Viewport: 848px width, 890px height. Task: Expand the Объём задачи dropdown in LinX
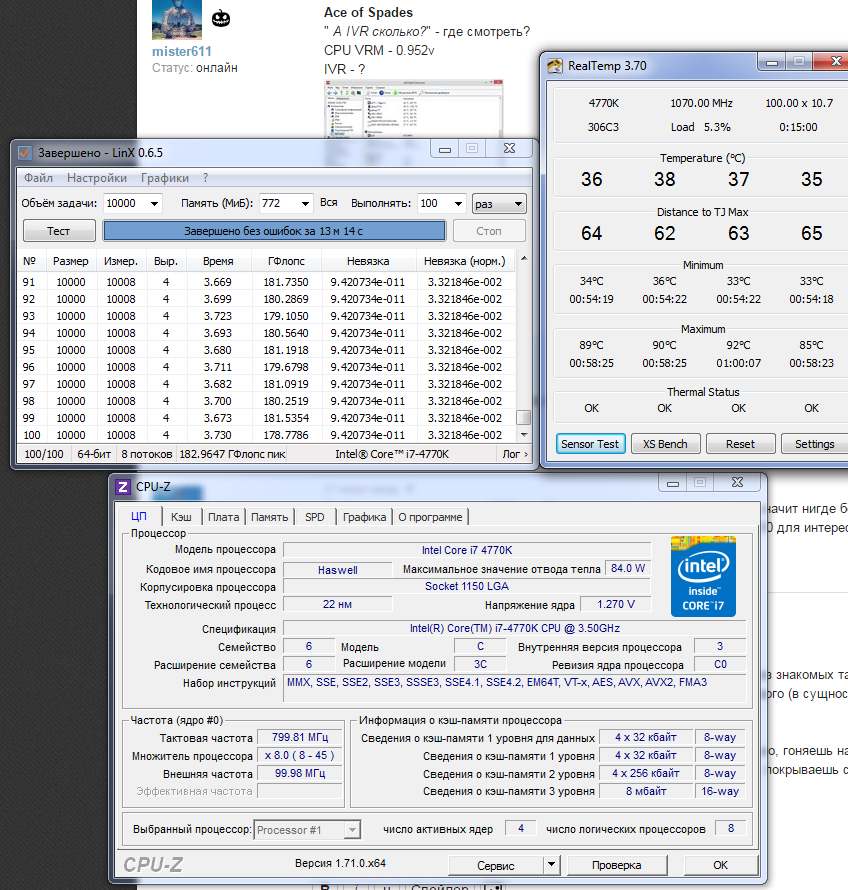154,204
